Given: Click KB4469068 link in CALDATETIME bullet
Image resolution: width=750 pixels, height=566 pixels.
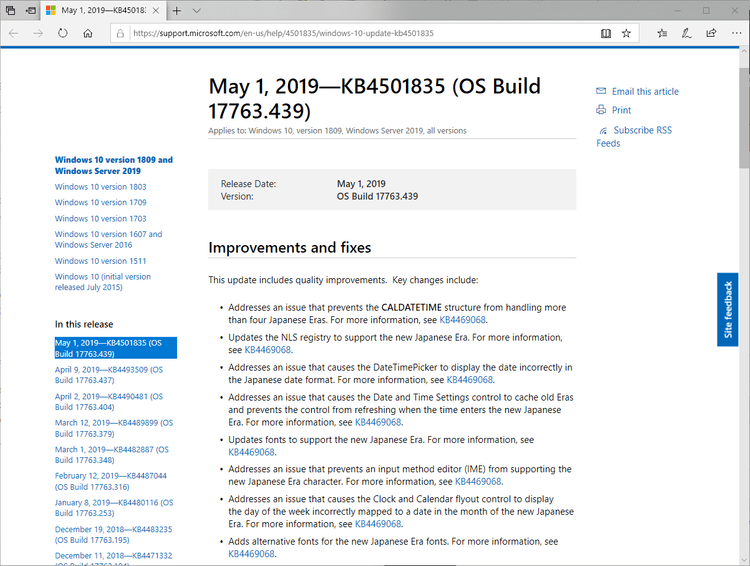Looking at the screenshot, I should pyautogui.click(x=463, y=320).
